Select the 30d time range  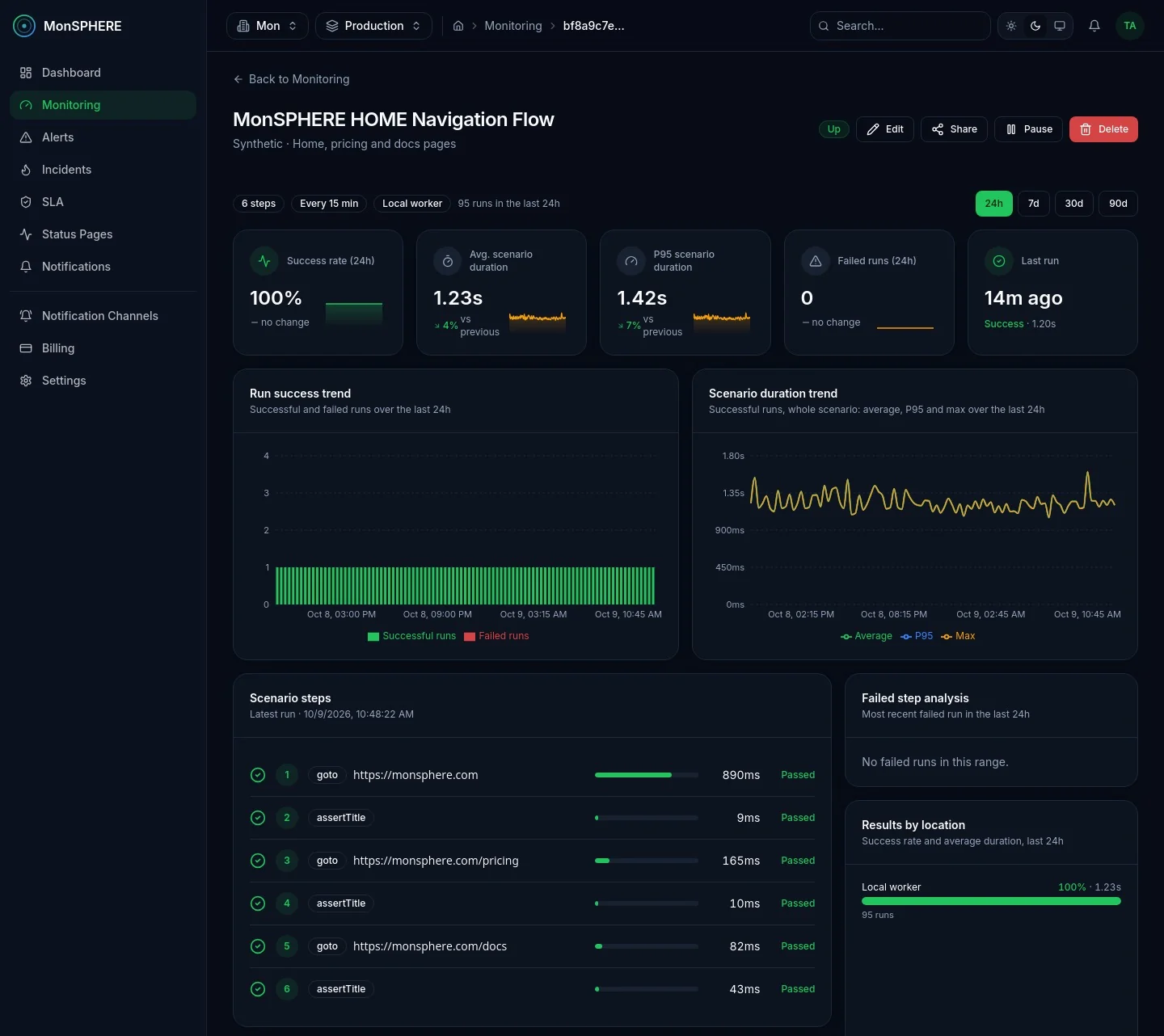click(x=1073, y=204)
